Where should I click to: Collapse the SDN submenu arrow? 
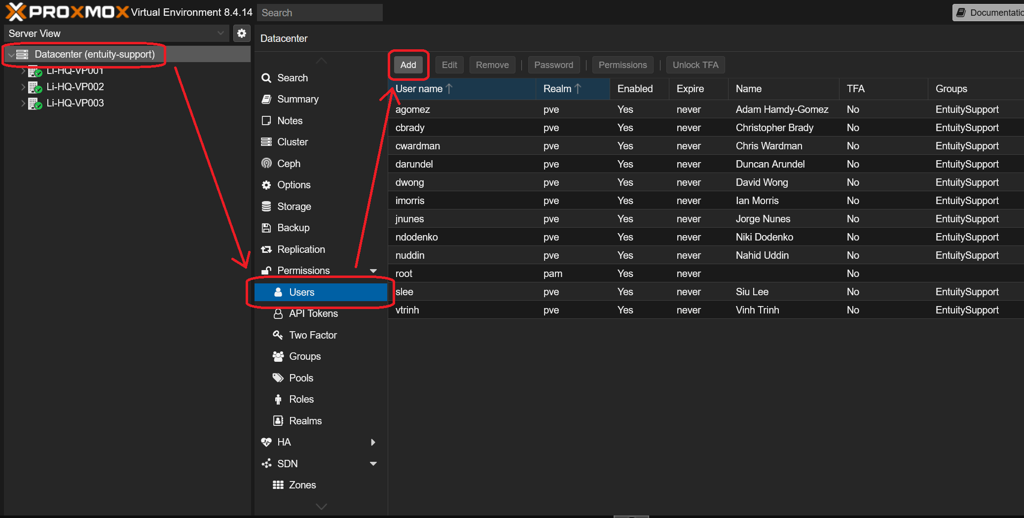373,464
